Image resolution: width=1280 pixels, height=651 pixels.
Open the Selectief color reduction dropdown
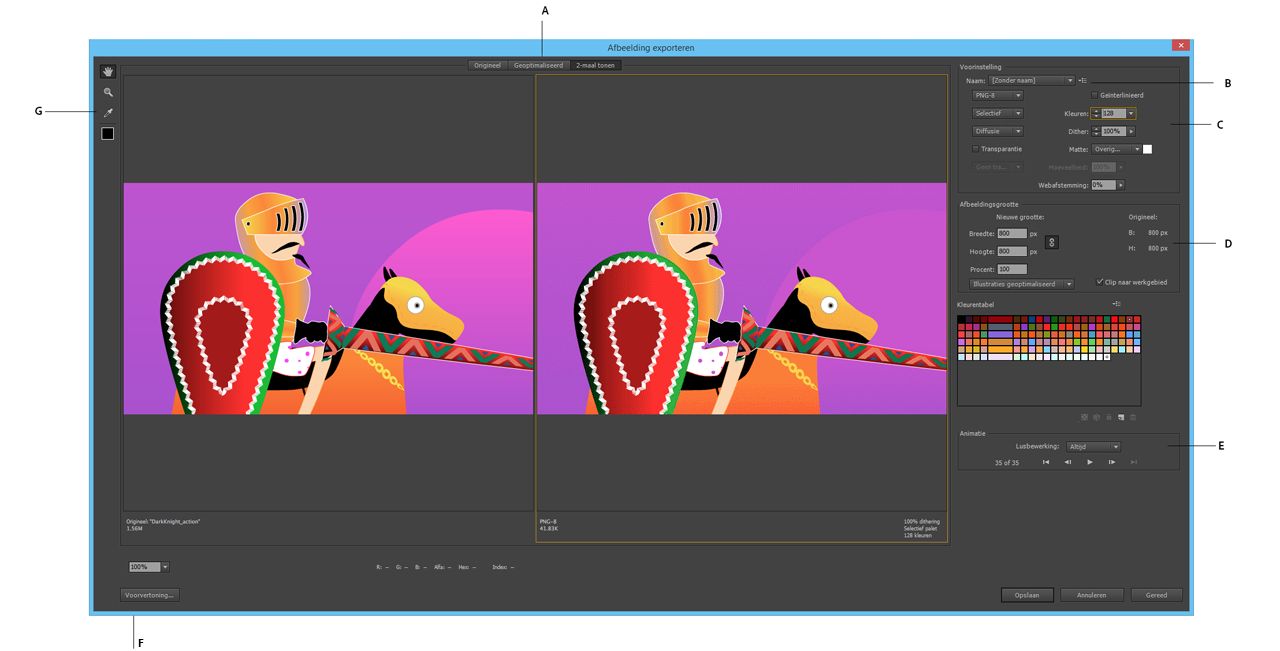coord(998,113)
